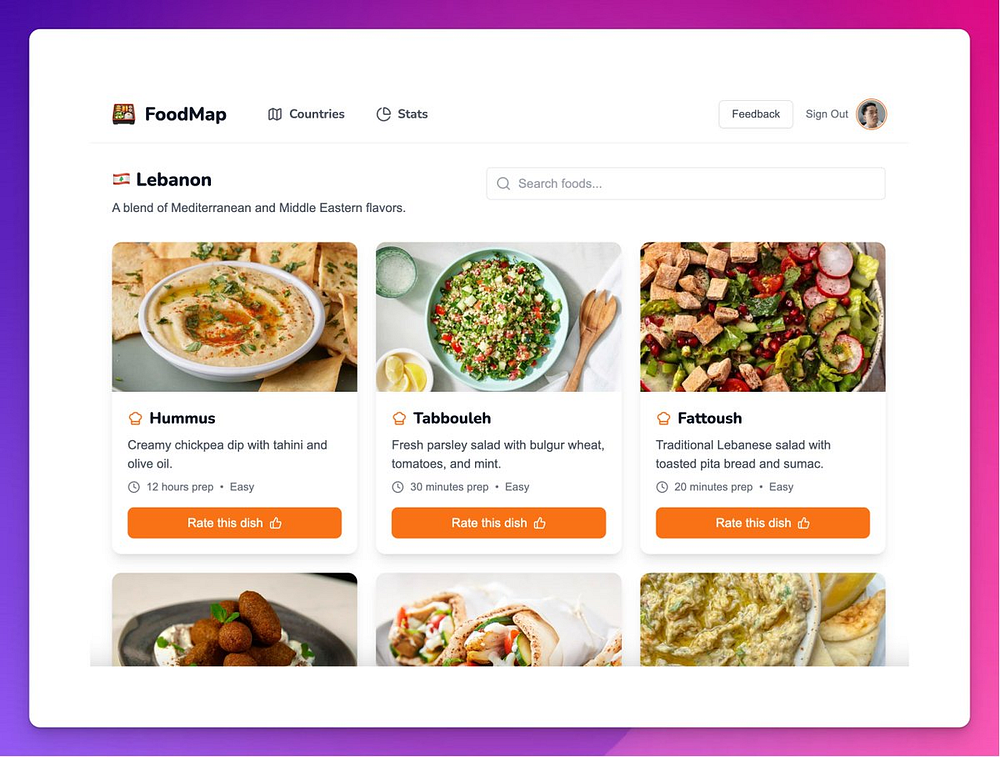This screenshot has height=757, width=1000.
Task: Click the magnifier icon in the search box
Action: coord(503,184)
